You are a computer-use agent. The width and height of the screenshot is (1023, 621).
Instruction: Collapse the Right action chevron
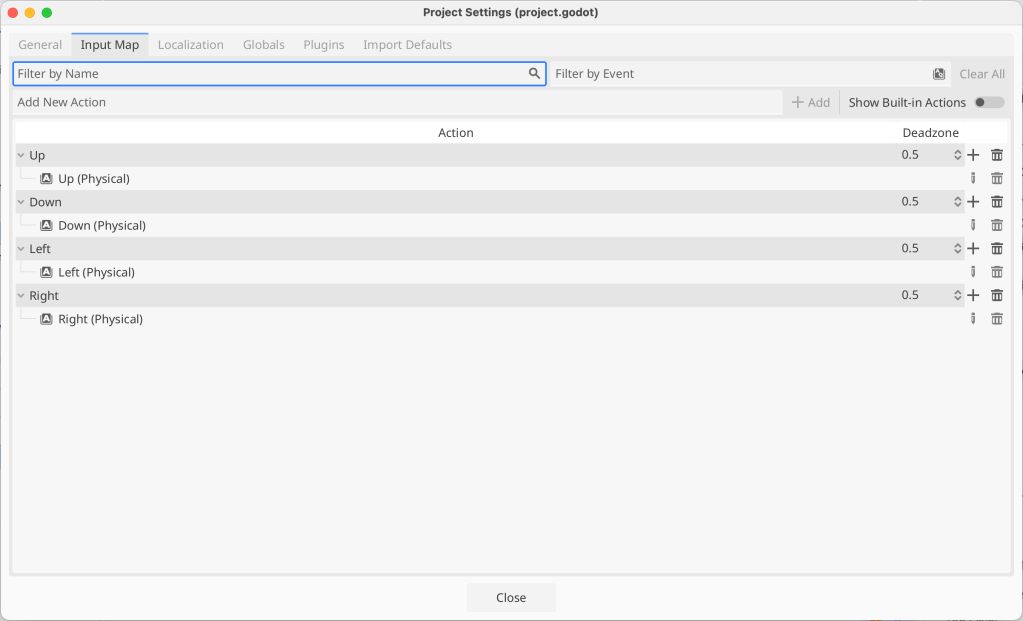[21, 296]
